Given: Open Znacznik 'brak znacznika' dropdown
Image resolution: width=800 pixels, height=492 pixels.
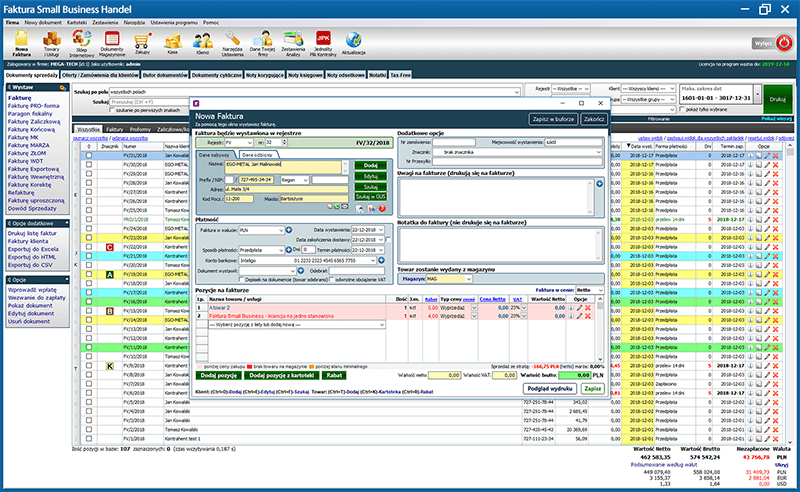Looking at the screenshot, I should [517, 152].
